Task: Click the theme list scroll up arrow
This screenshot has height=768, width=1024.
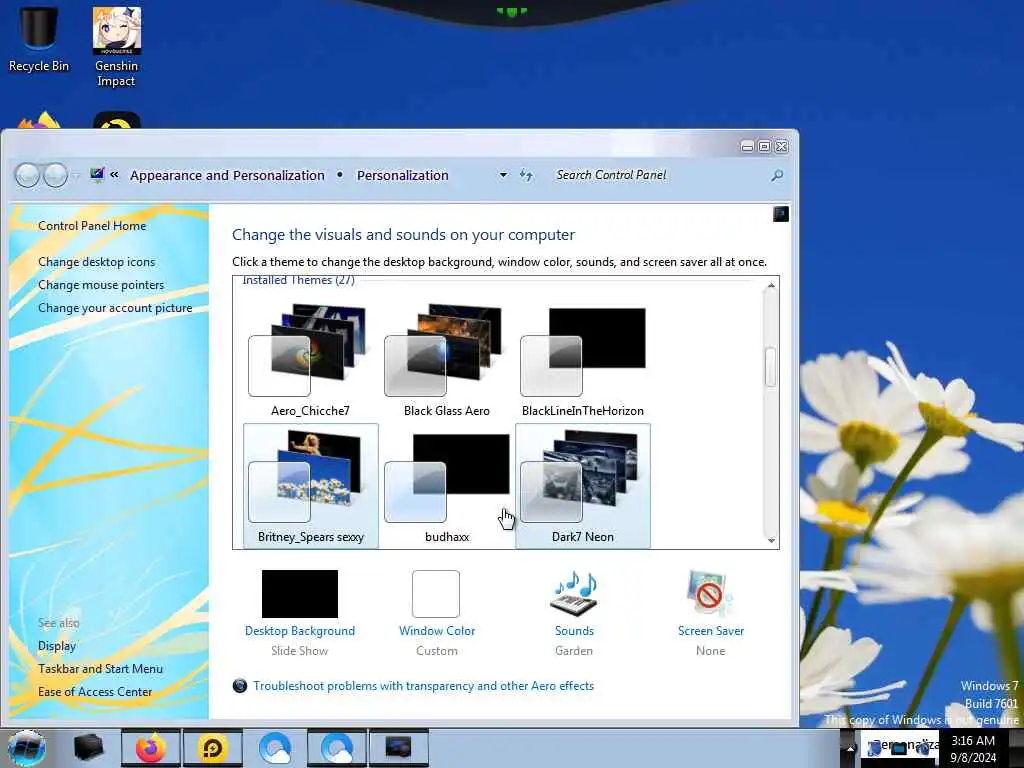Action: pos(771,285)
